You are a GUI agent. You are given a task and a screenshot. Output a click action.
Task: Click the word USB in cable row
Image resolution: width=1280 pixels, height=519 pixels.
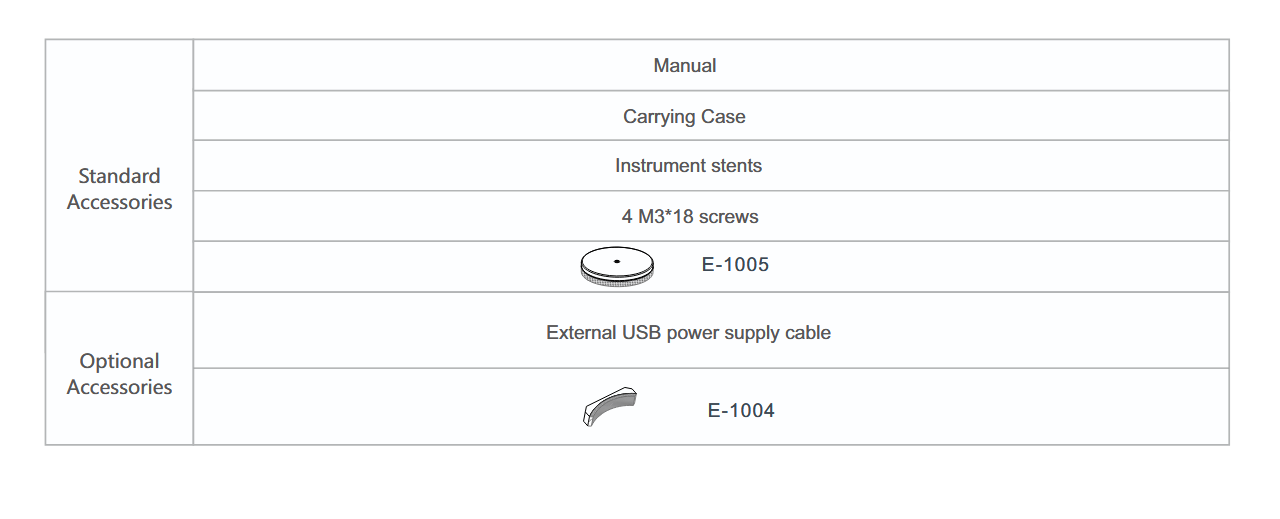coord(639,332)
